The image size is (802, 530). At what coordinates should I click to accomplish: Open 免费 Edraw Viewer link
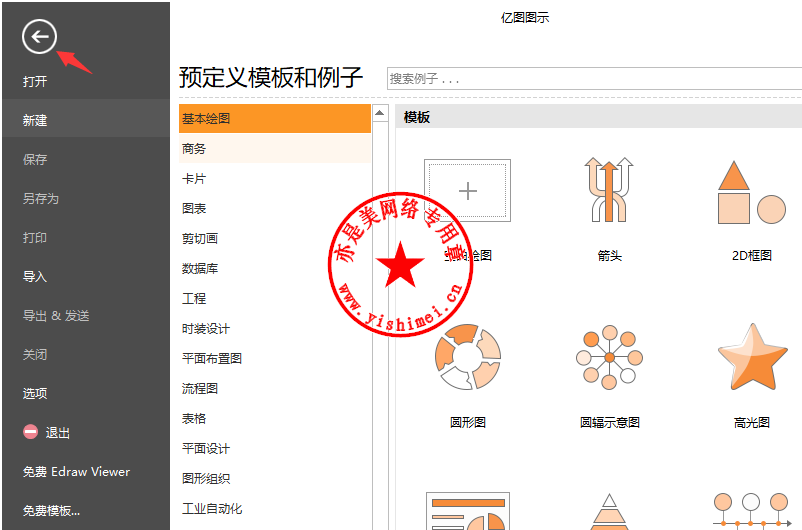pyautogui.click(x=76, y=472)
